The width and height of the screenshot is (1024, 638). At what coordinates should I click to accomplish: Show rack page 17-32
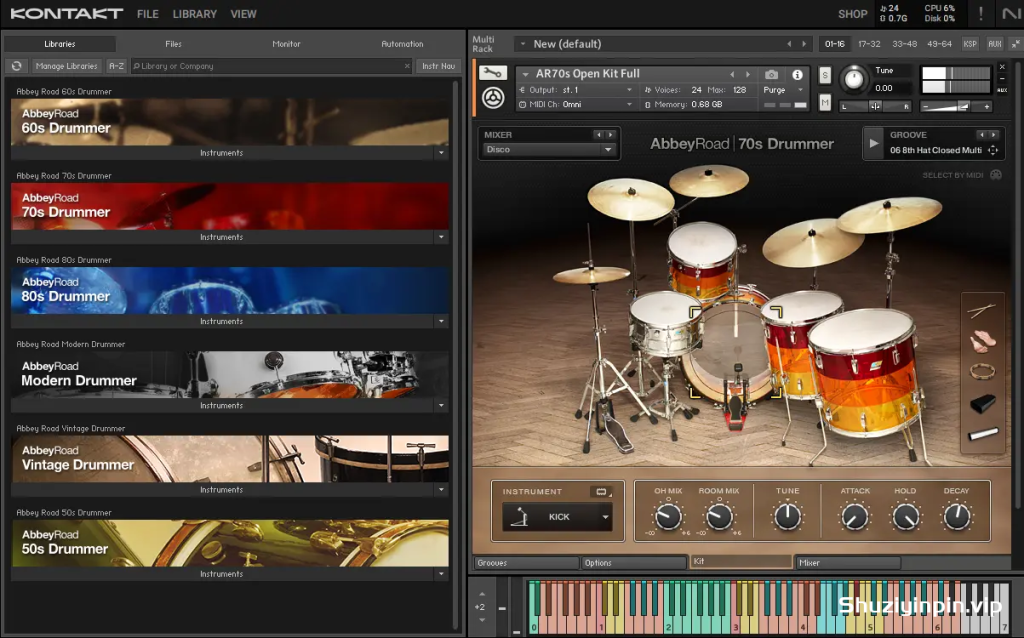(869, 44)
